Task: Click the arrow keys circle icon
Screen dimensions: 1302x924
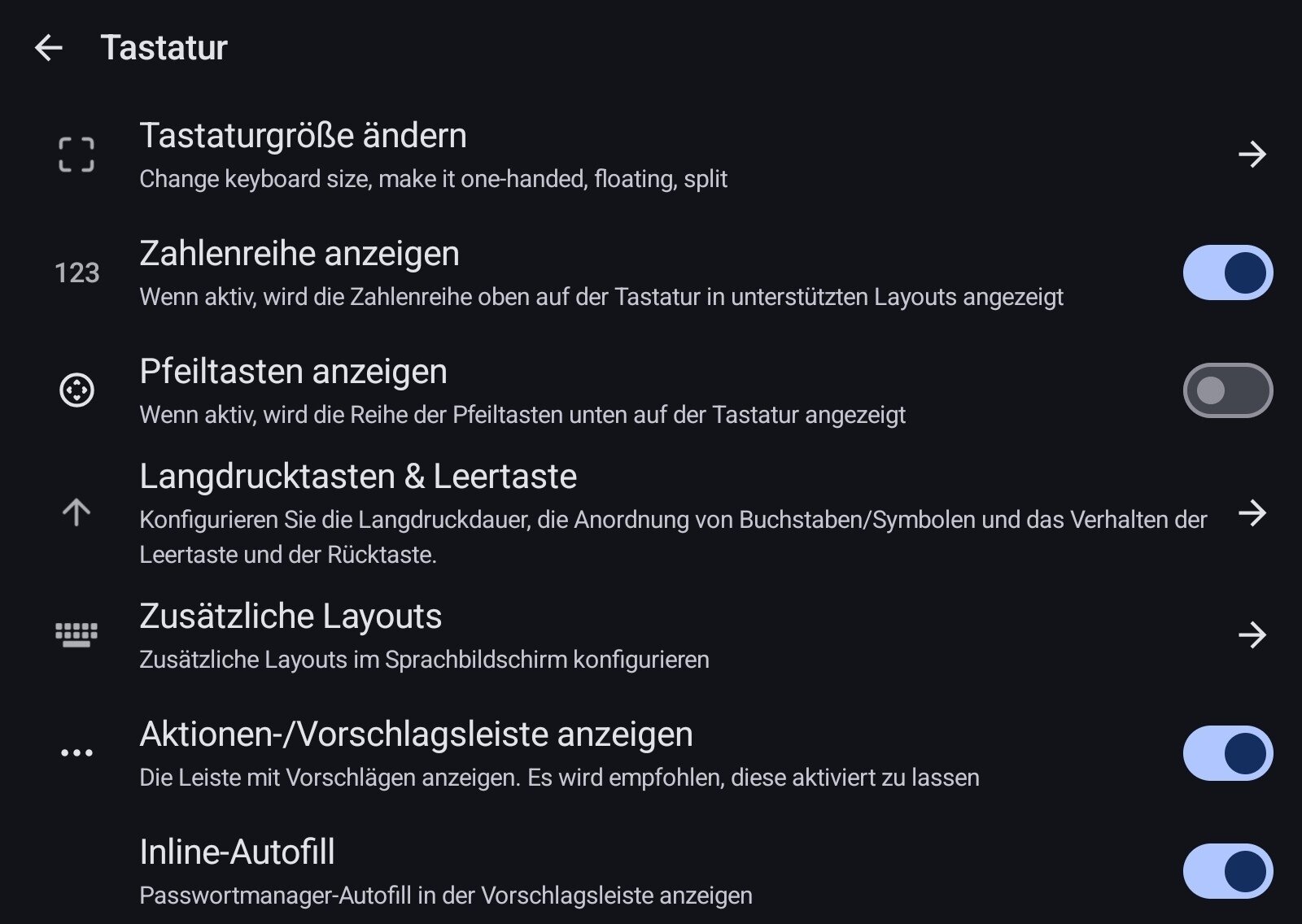Action: [76, 390]
